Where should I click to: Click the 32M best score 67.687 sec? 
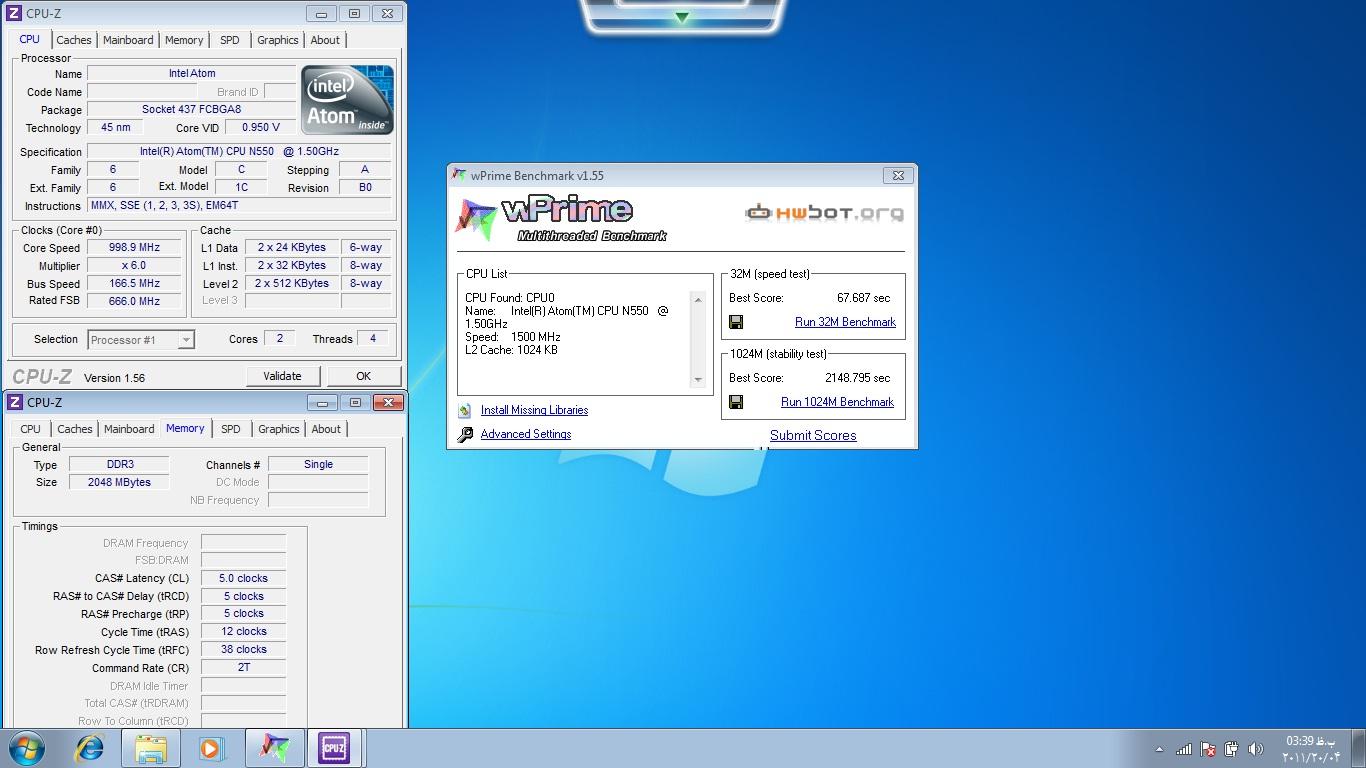click(x=863, y=298)
